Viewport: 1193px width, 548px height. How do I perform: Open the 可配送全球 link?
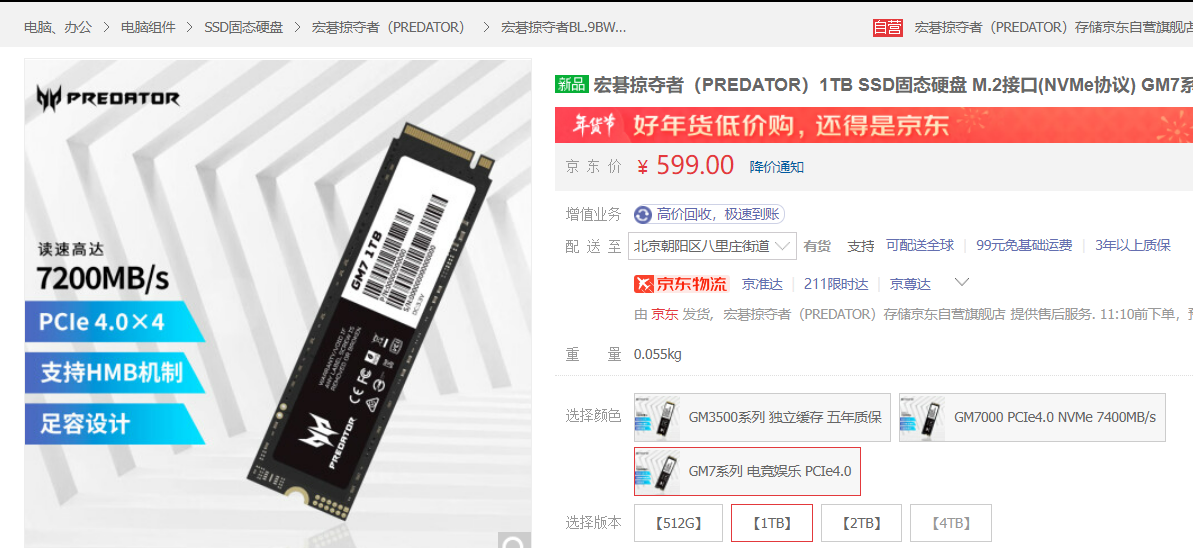(x=920, y=245)
